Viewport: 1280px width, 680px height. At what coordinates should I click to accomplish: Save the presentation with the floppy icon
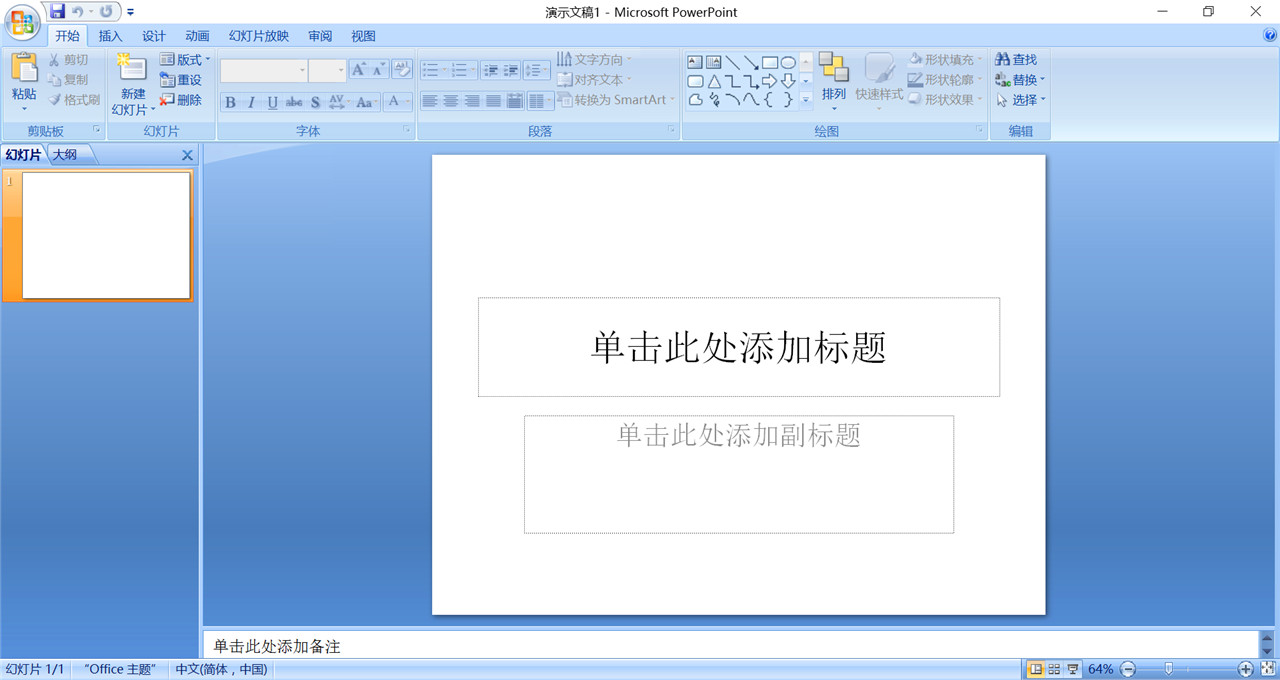tap(57, 11)
